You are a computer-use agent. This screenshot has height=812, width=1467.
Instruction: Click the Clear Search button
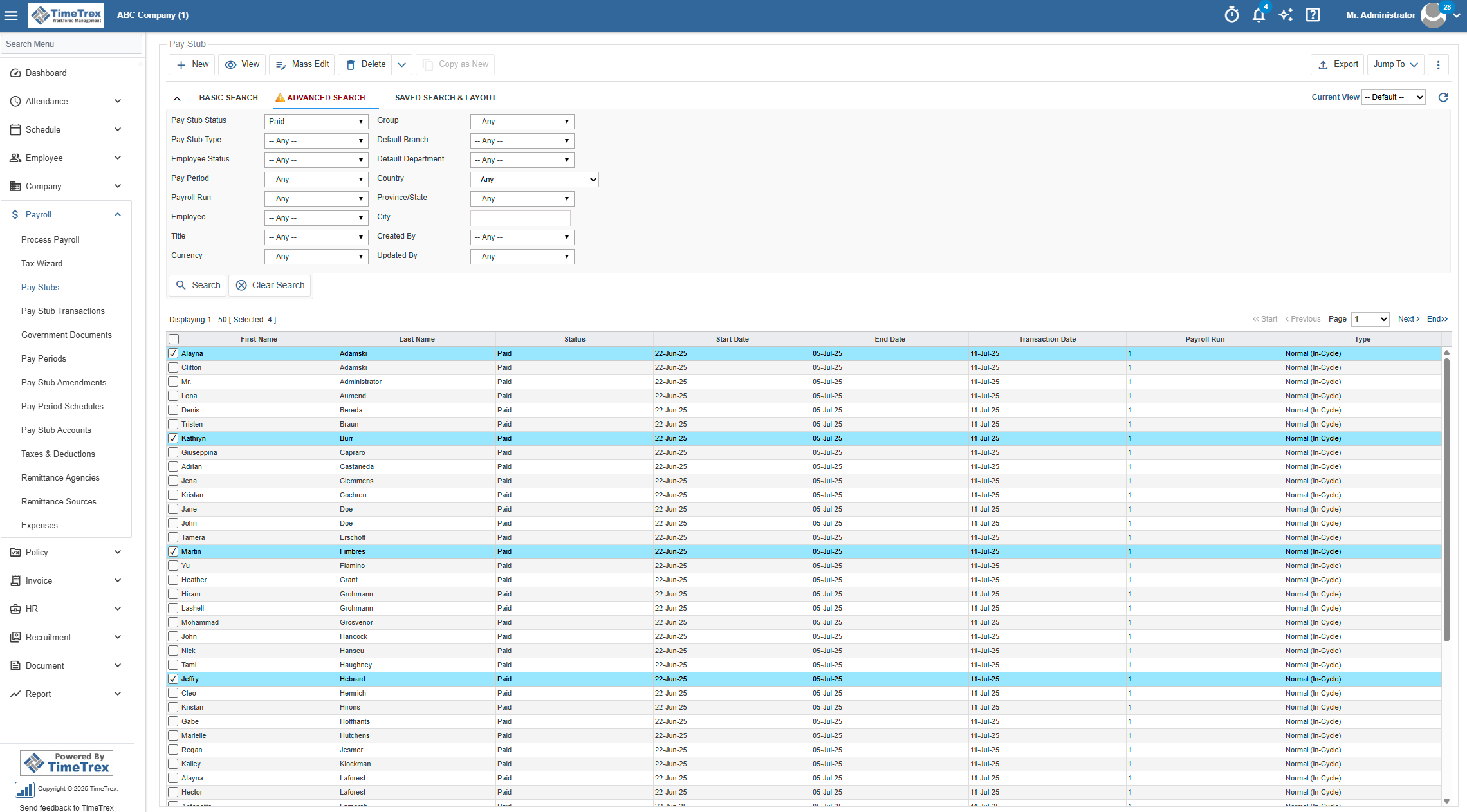tap(270, 285)
